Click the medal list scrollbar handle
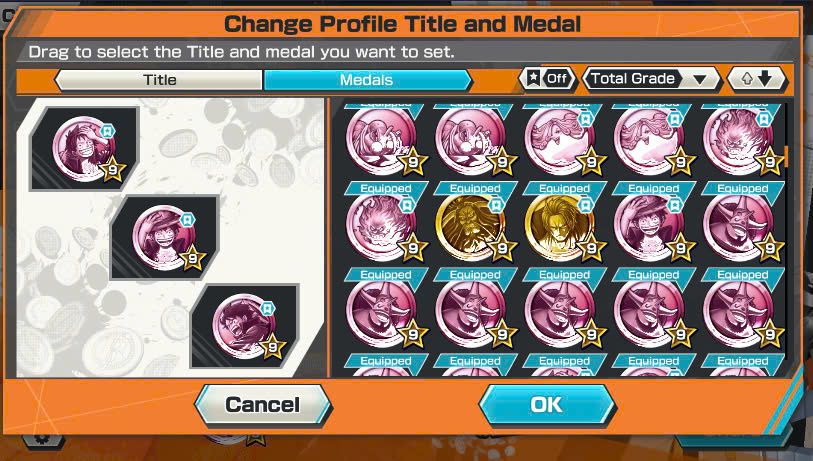The height and width of the screenshot is (461, 813). [787, 157]
